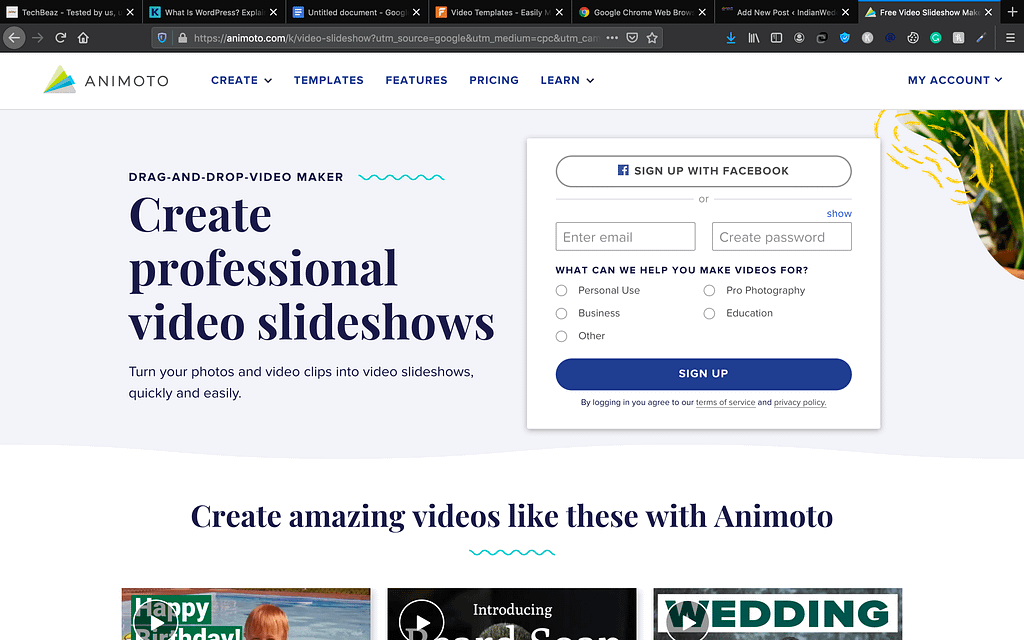Go back to the previous page

click(x=14, y=38)
